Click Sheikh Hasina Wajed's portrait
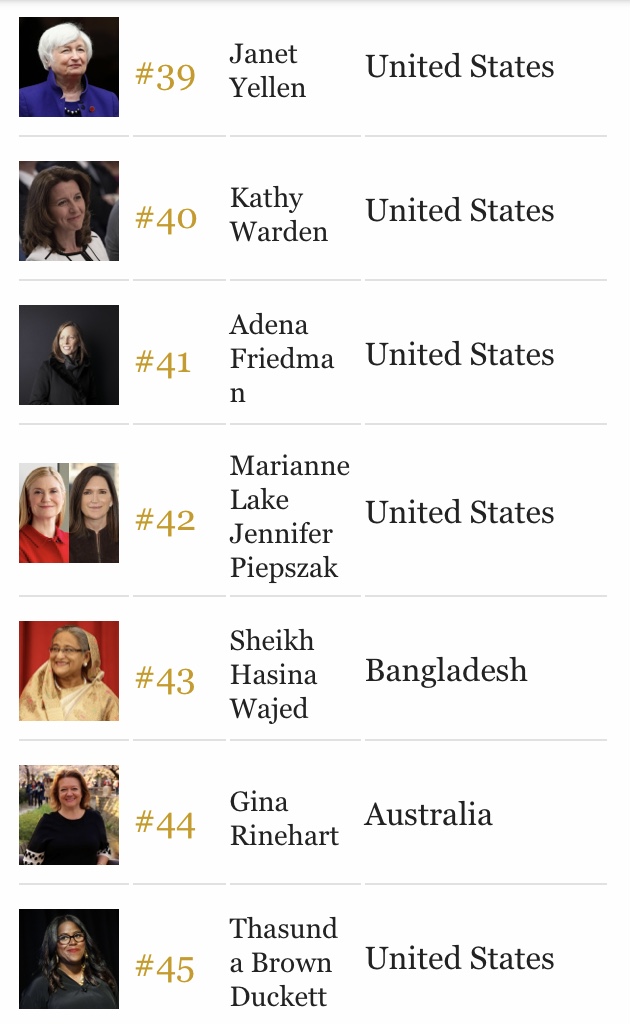Viewport: 630px width, 1024px height. [x=69, y=671]
